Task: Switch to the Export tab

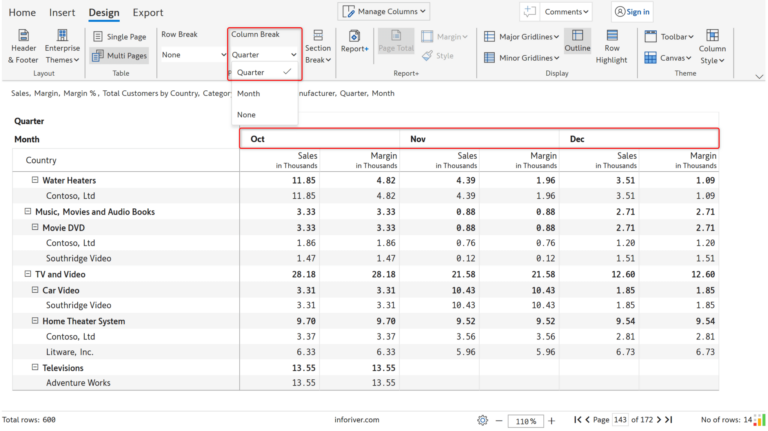Action: [148, 13]
